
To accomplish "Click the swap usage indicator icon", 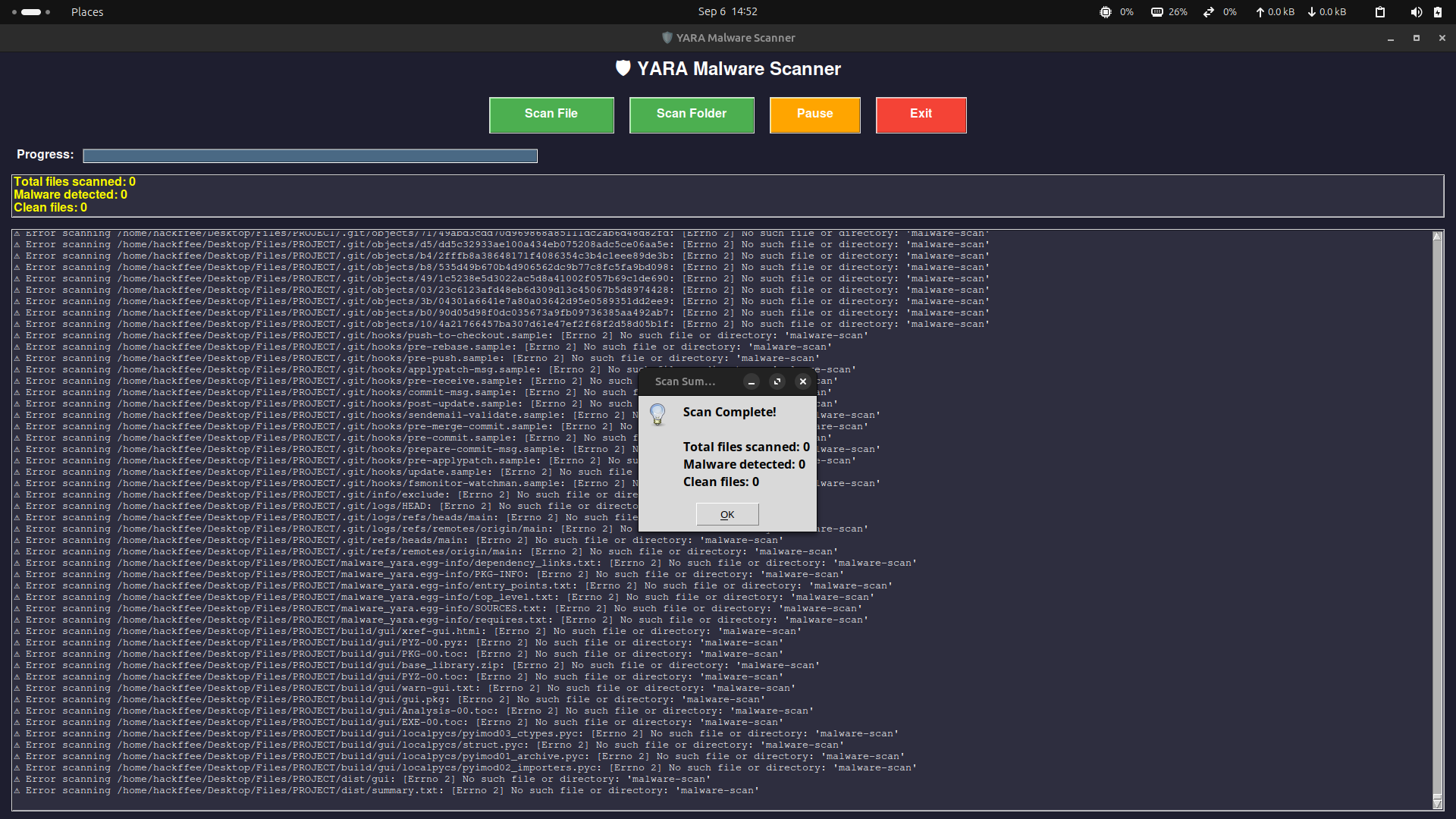I will click(1209, 12).
